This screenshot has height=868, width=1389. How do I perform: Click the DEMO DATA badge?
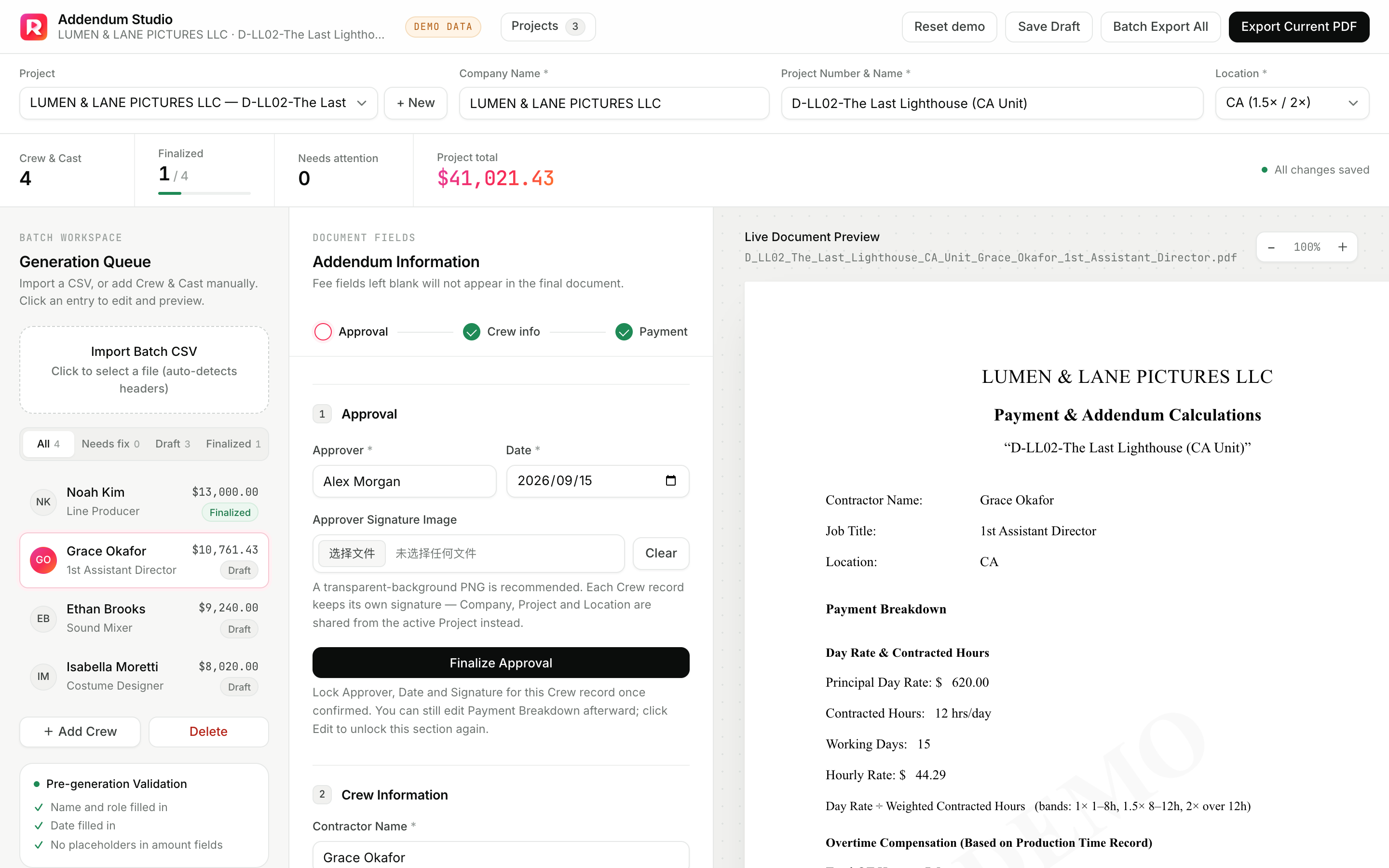(x=443, y=27)
